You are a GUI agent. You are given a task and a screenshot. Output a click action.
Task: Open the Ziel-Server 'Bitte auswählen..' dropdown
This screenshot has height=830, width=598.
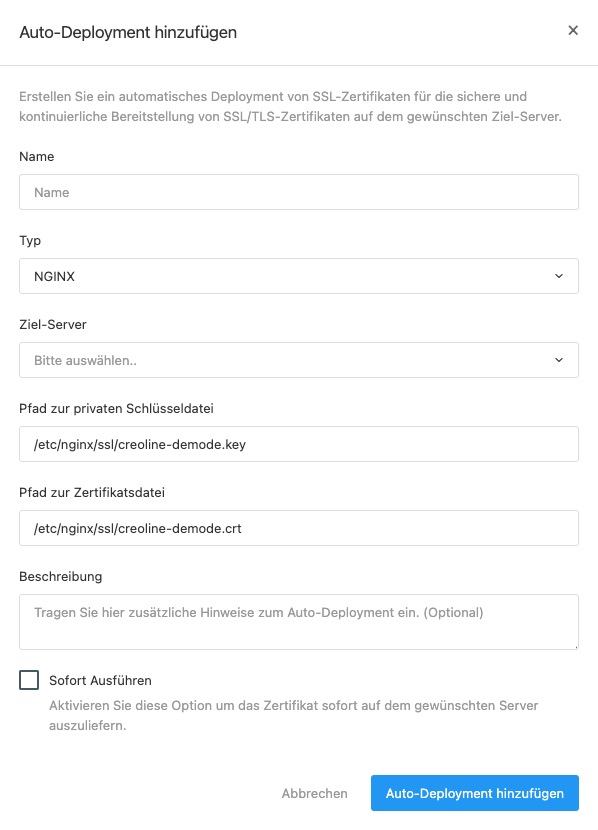coord(298,360)
